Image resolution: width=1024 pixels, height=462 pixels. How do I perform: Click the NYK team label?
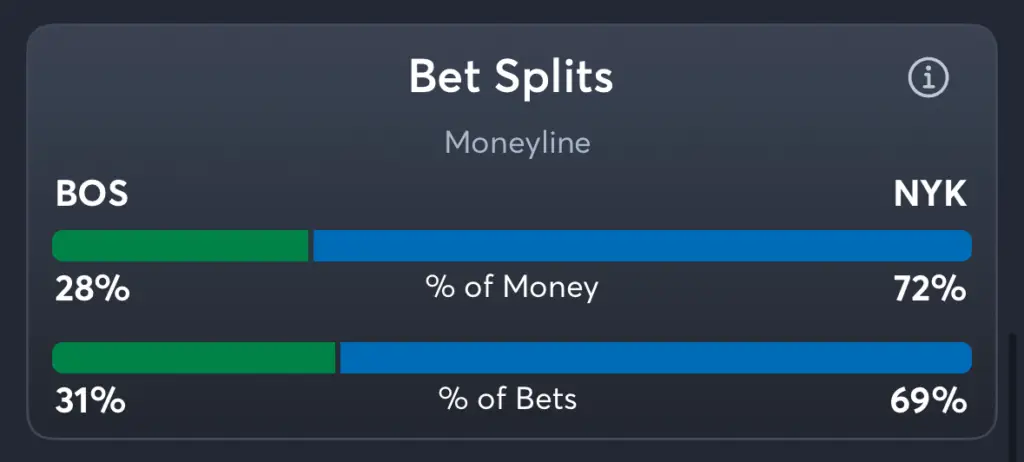(930, 194)
